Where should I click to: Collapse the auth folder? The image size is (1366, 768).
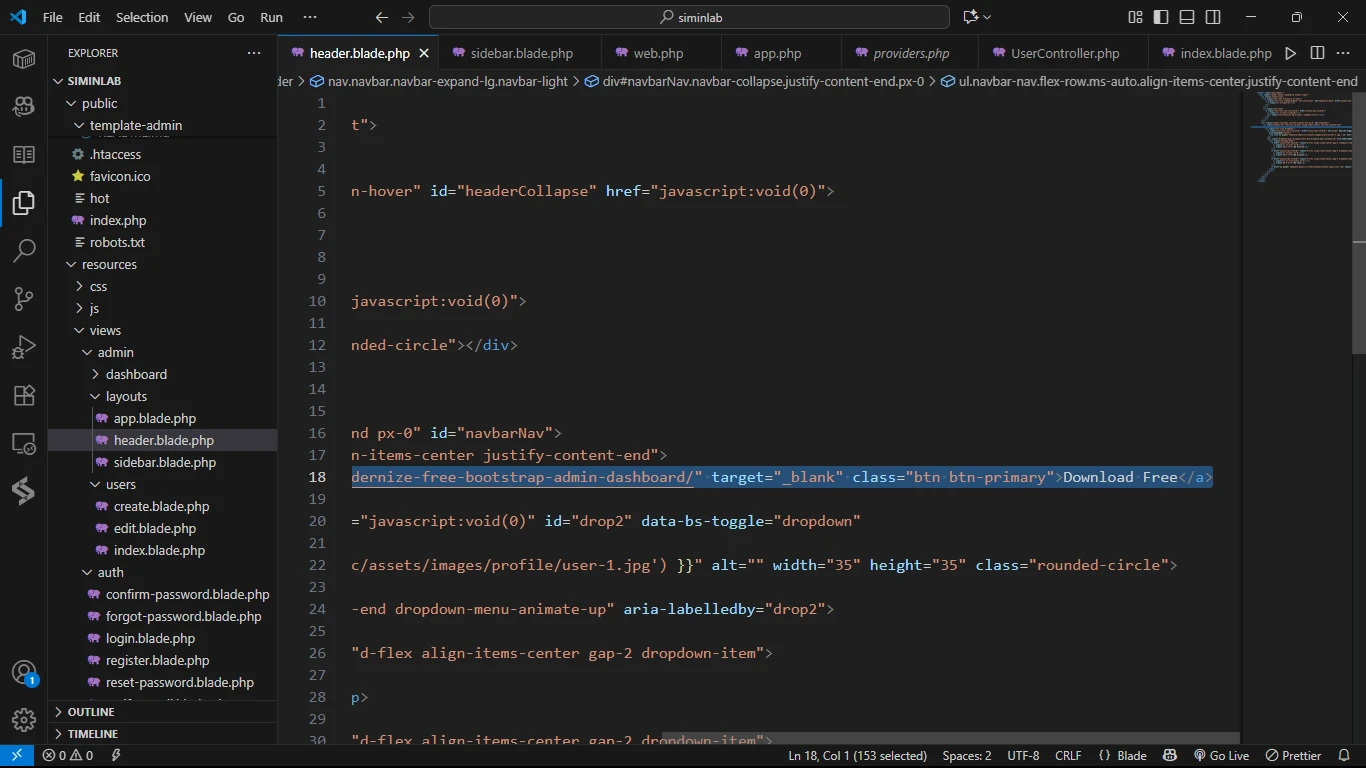pyautogui.click(x=110, y=572)
